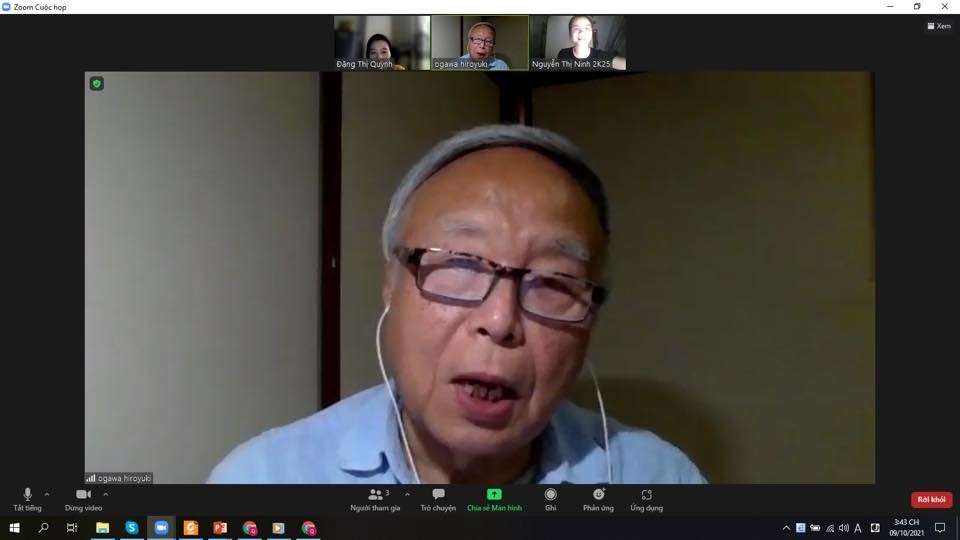This screenshot has width=960, height=540.
Task: Show hidden system tray icons
Action: (786, 528)
